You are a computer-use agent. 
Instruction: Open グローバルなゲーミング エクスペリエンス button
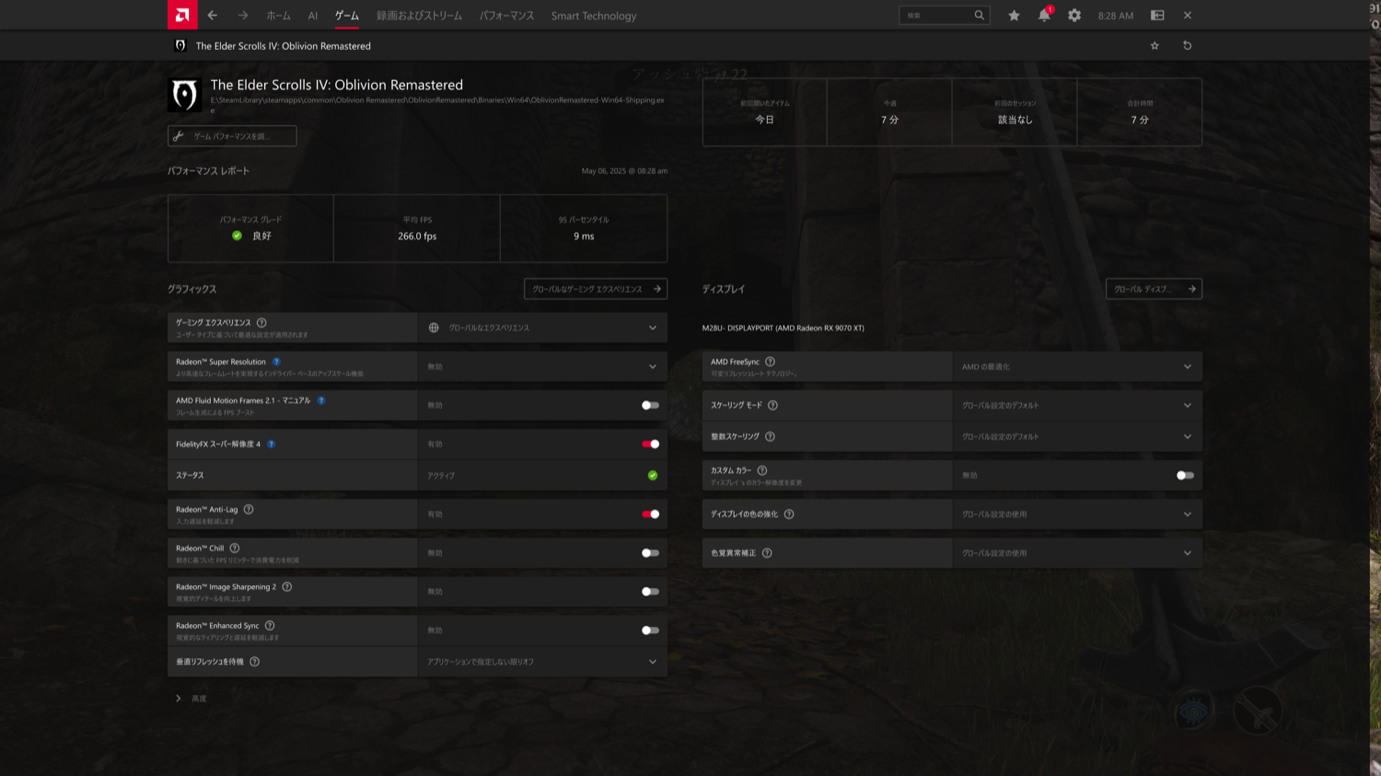596,289
